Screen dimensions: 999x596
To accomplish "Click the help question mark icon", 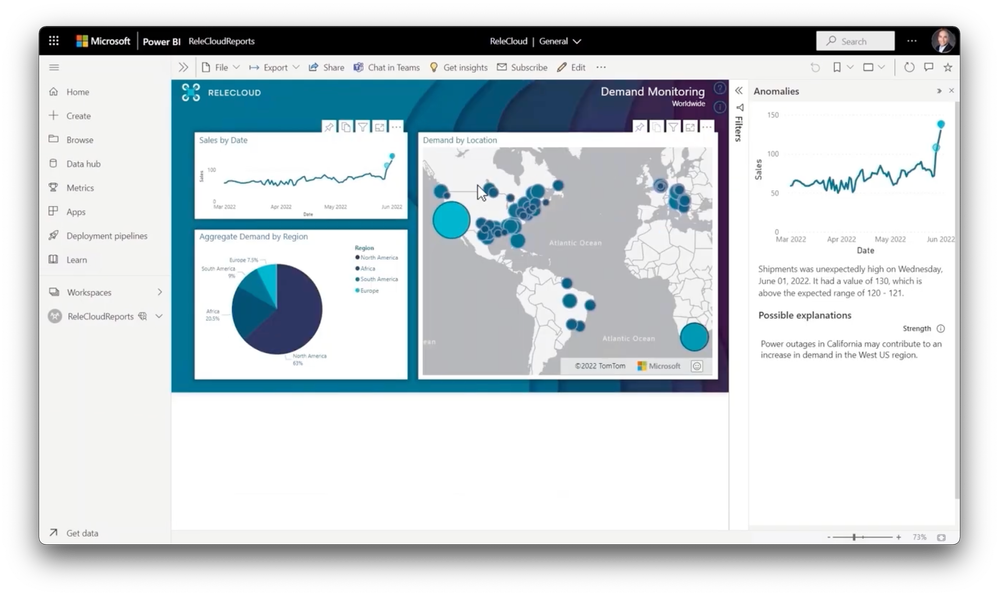I will point(720,89).
